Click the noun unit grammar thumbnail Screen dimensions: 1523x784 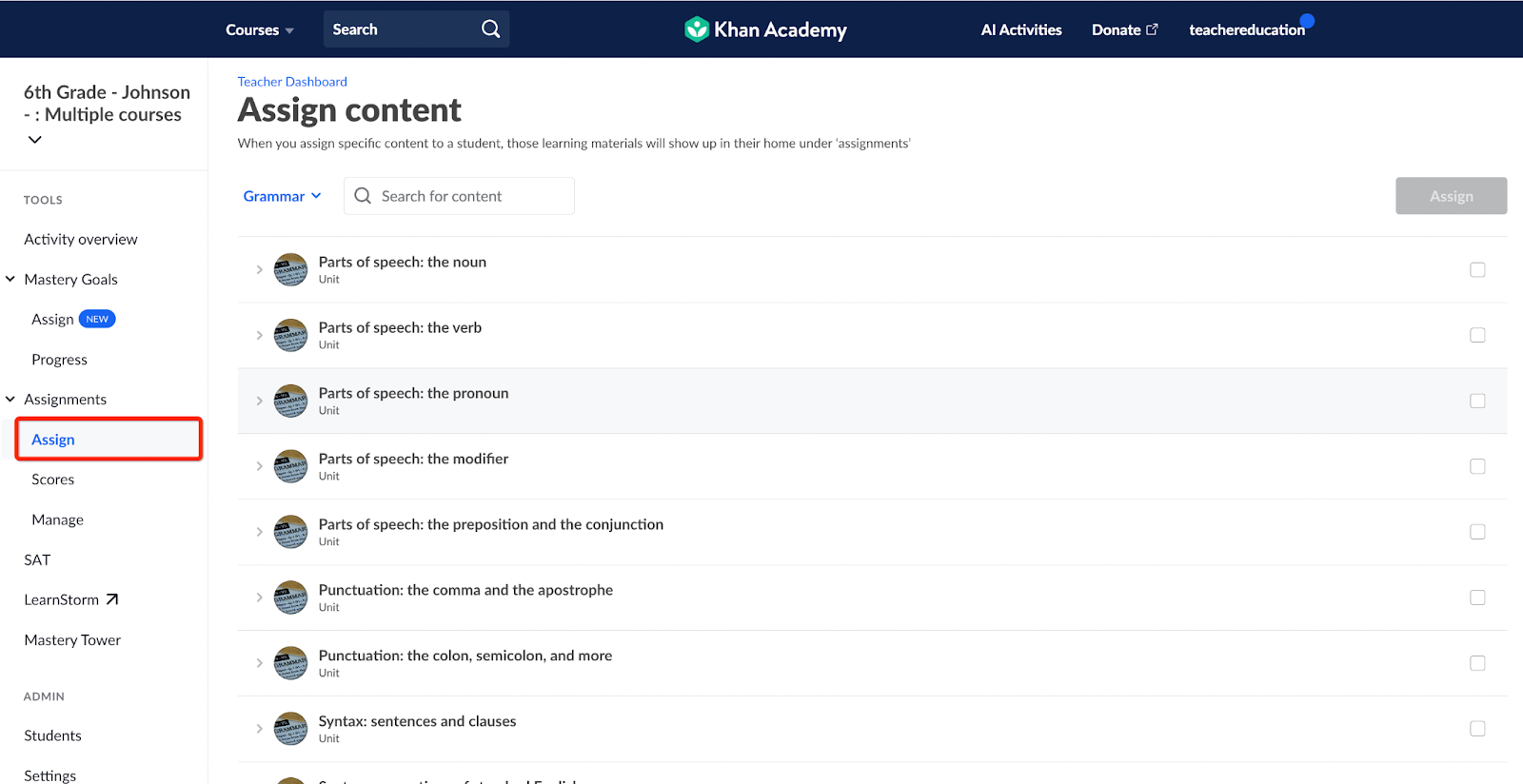[x=290, y=269]
